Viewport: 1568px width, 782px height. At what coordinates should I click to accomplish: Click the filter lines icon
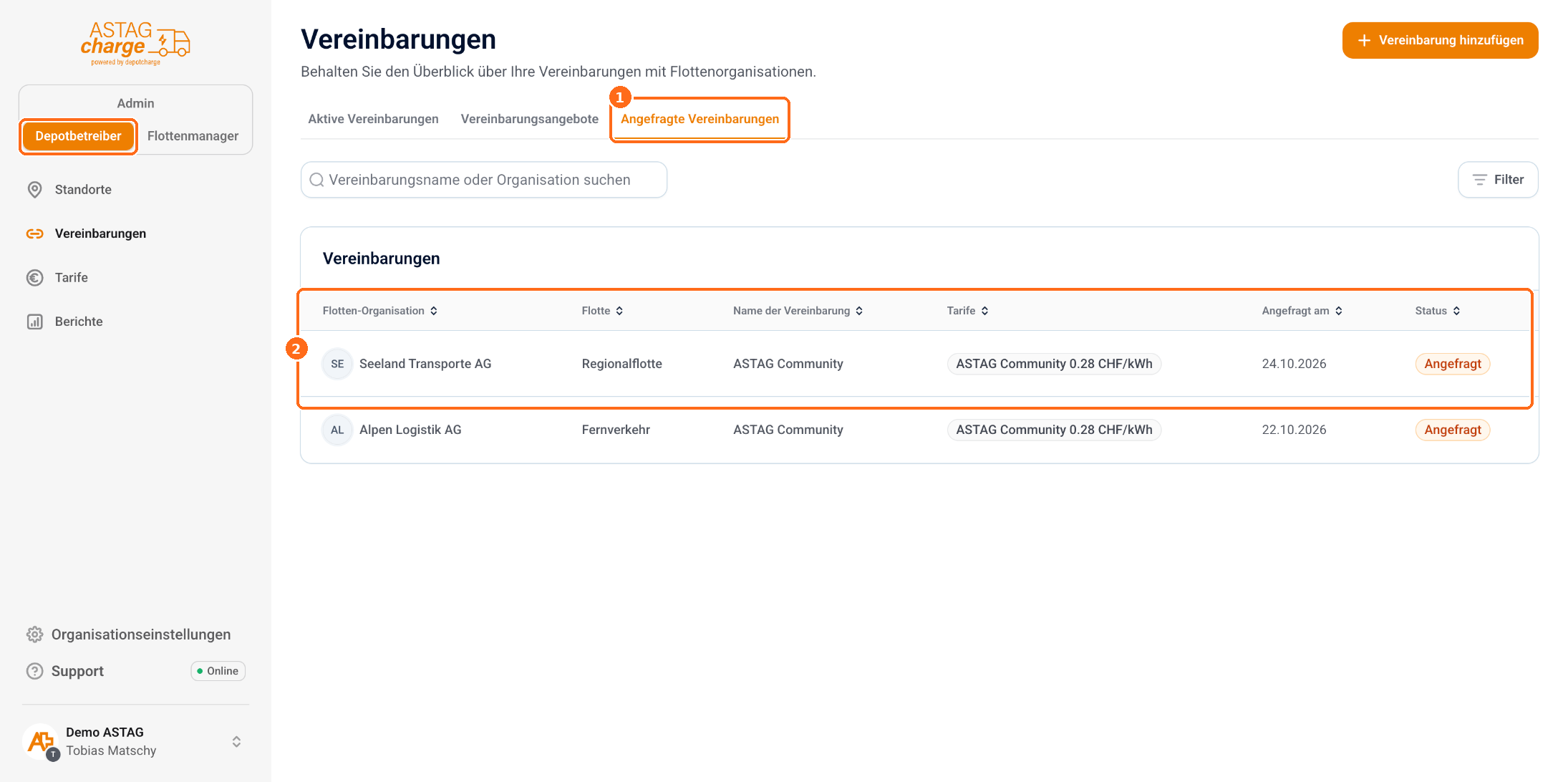(1479, 180)
